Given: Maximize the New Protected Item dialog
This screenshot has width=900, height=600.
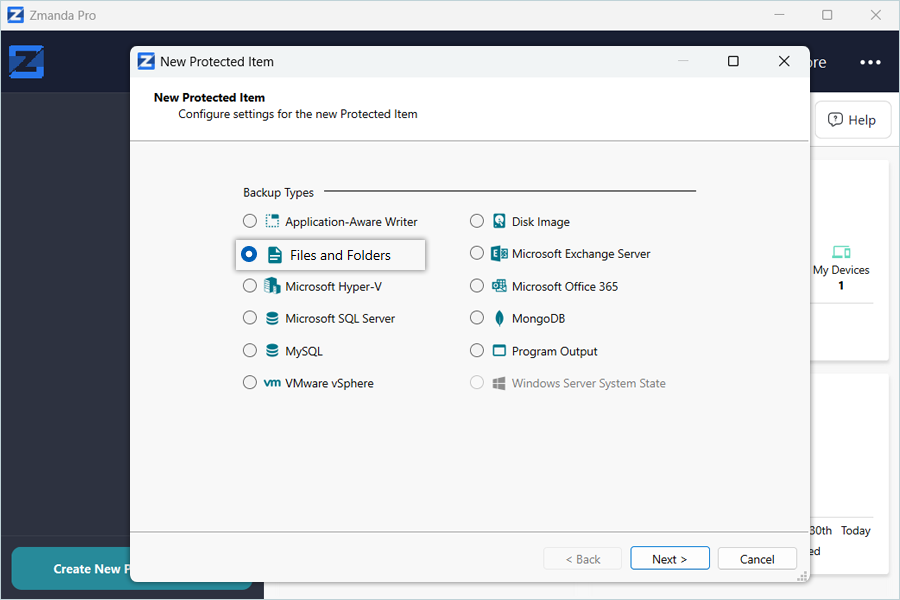Looking at the screenshot, I should point(733,61).
